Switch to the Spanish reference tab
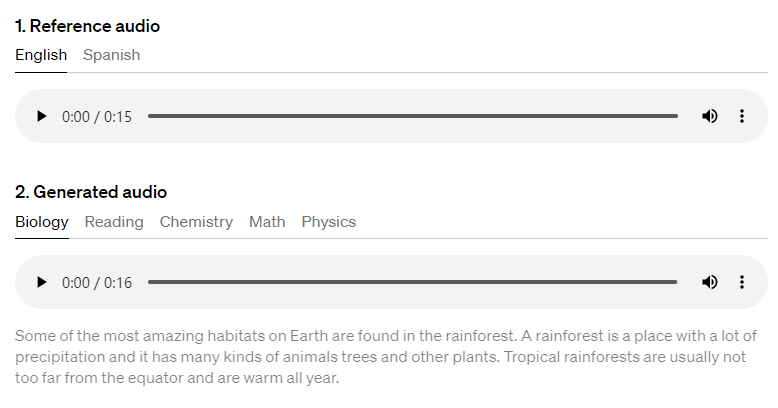The height and width of the screenshot is (408, 778). point(111,55)
